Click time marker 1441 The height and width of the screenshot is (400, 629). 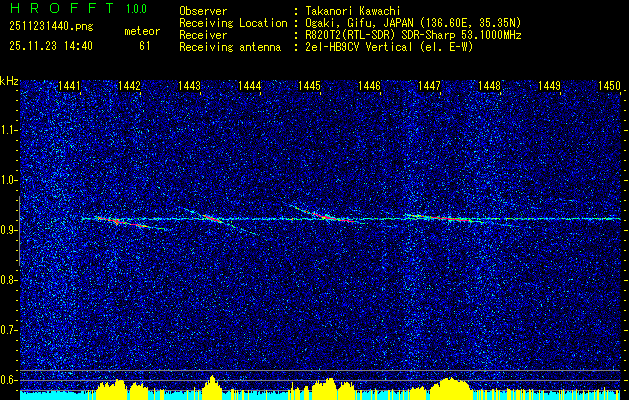[69, 85]
